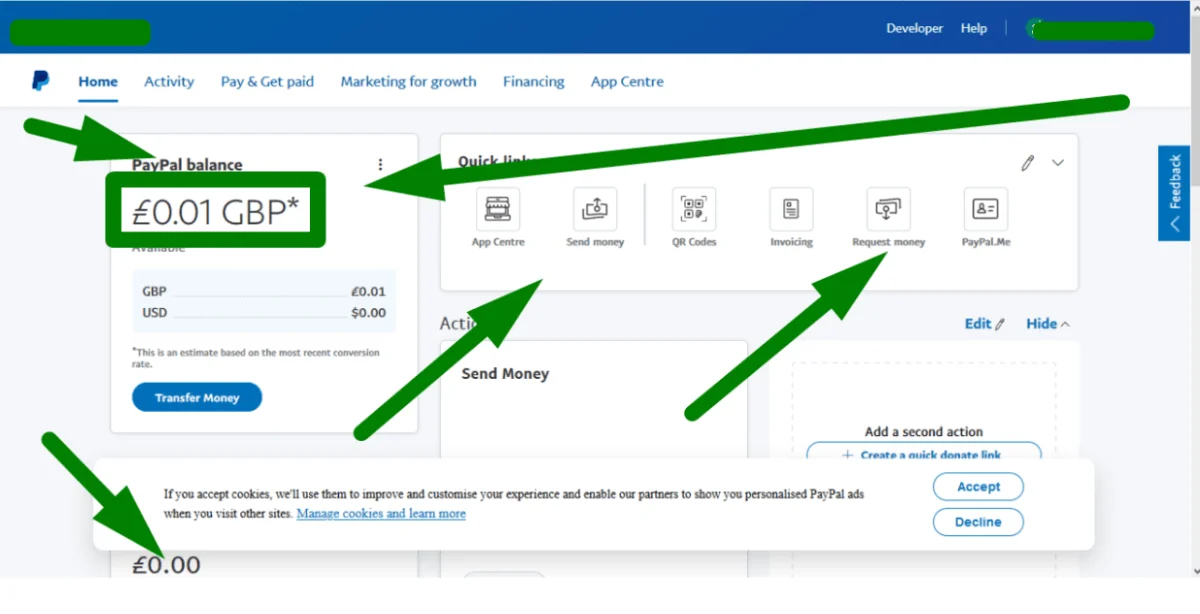Open the Invoicing quick link icon
Screen dimensions: 1200x614
point(791,209)
